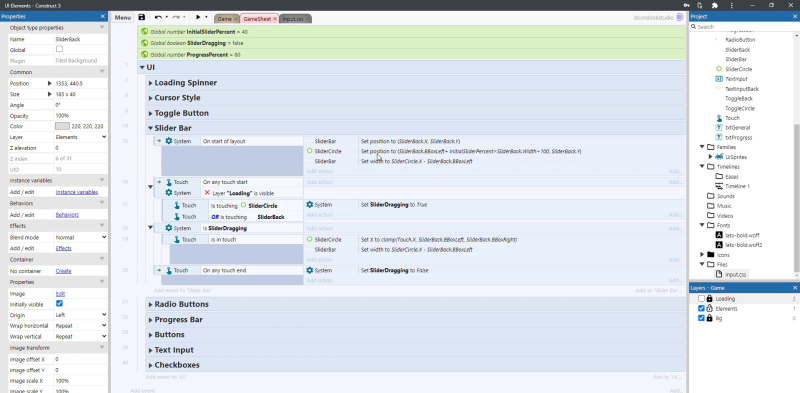Switch to the GameSheet tab
The image size is (800, 393).
tap(257, 19)
